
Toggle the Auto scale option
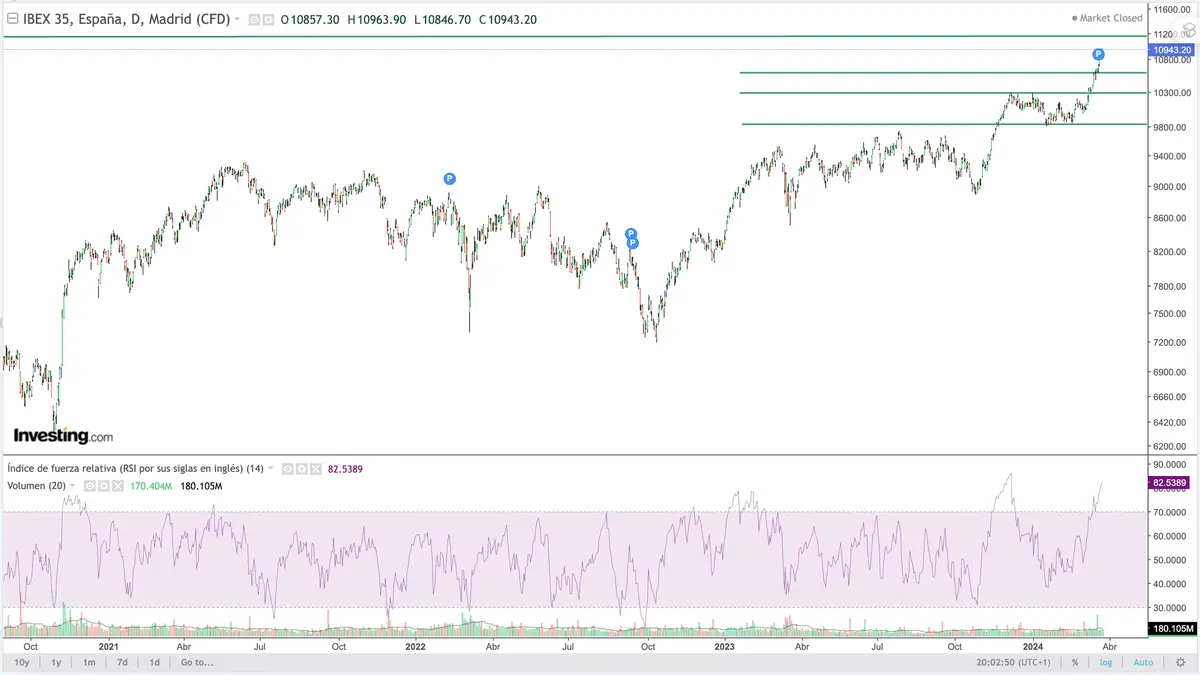1143,662
